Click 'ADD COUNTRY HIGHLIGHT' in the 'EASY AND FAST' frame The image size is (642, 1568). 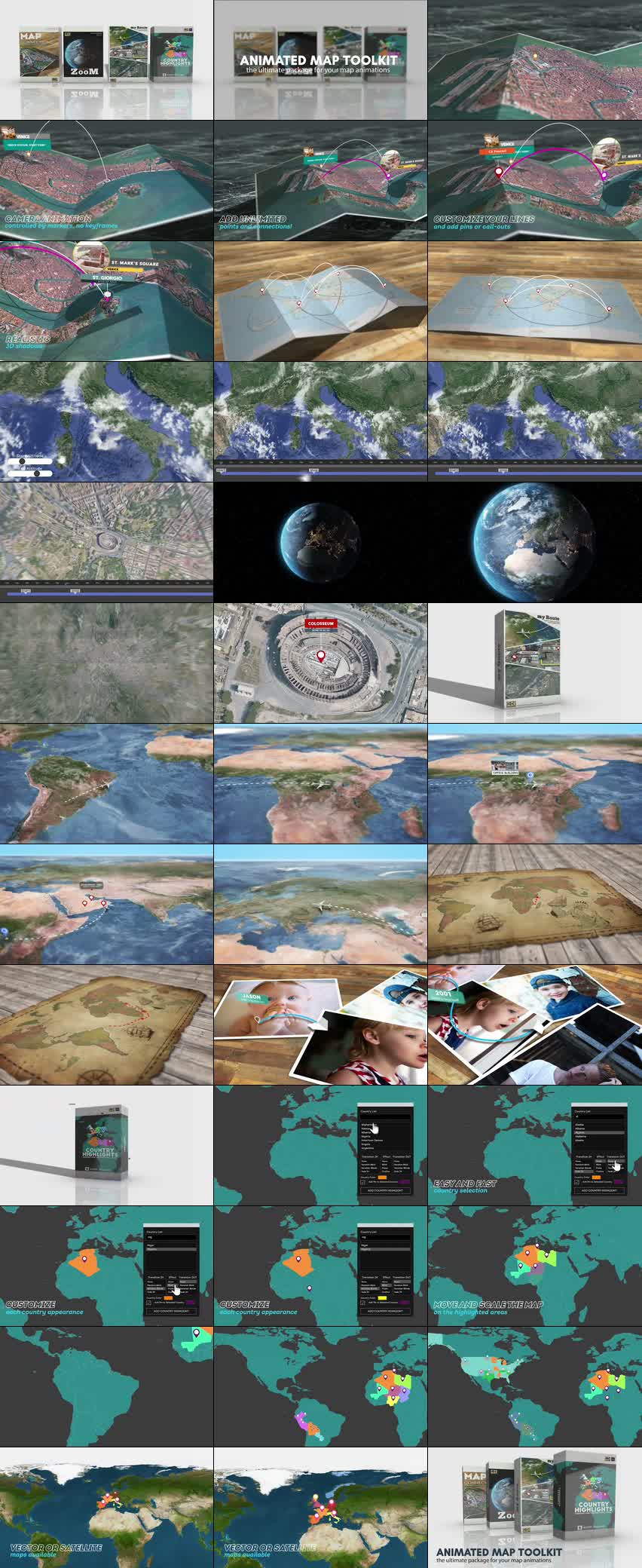pyautogui.click(x=598, y=1190)
